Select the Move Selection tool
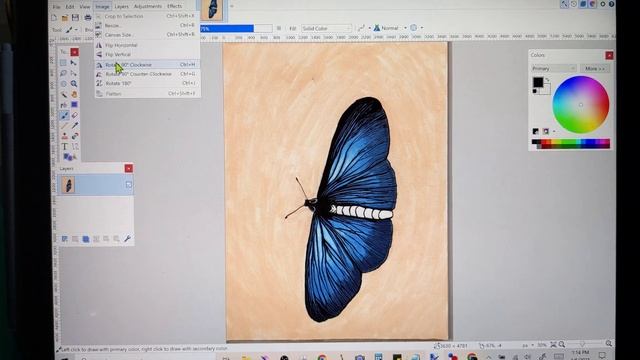This screenshot has height=360, width=640. click(x=74, y=73)
